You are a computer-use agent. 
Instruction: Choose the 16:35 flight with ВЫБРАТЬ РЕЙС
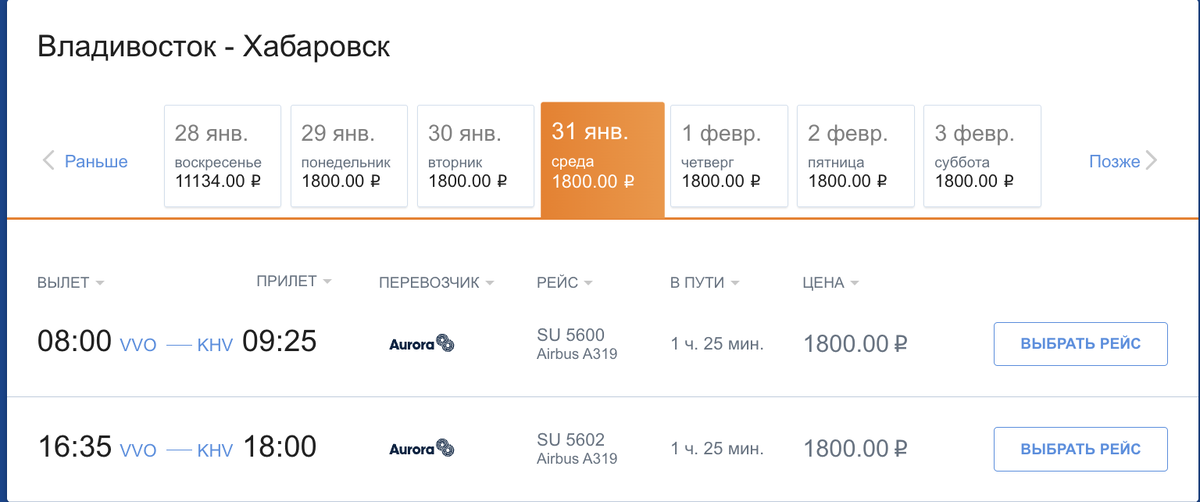tap(1080, 449)
